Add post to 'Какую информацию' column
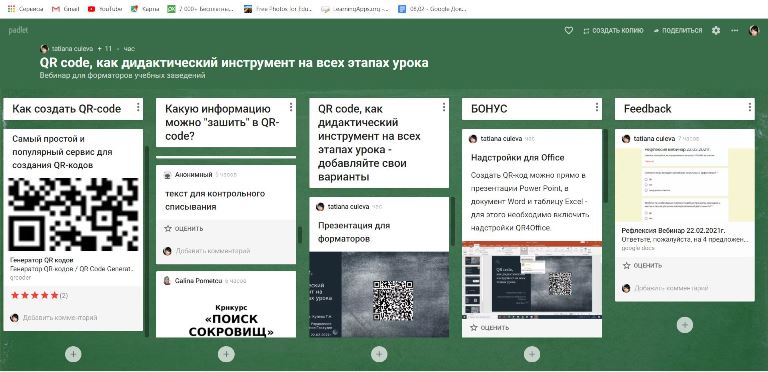 point(226,354)
